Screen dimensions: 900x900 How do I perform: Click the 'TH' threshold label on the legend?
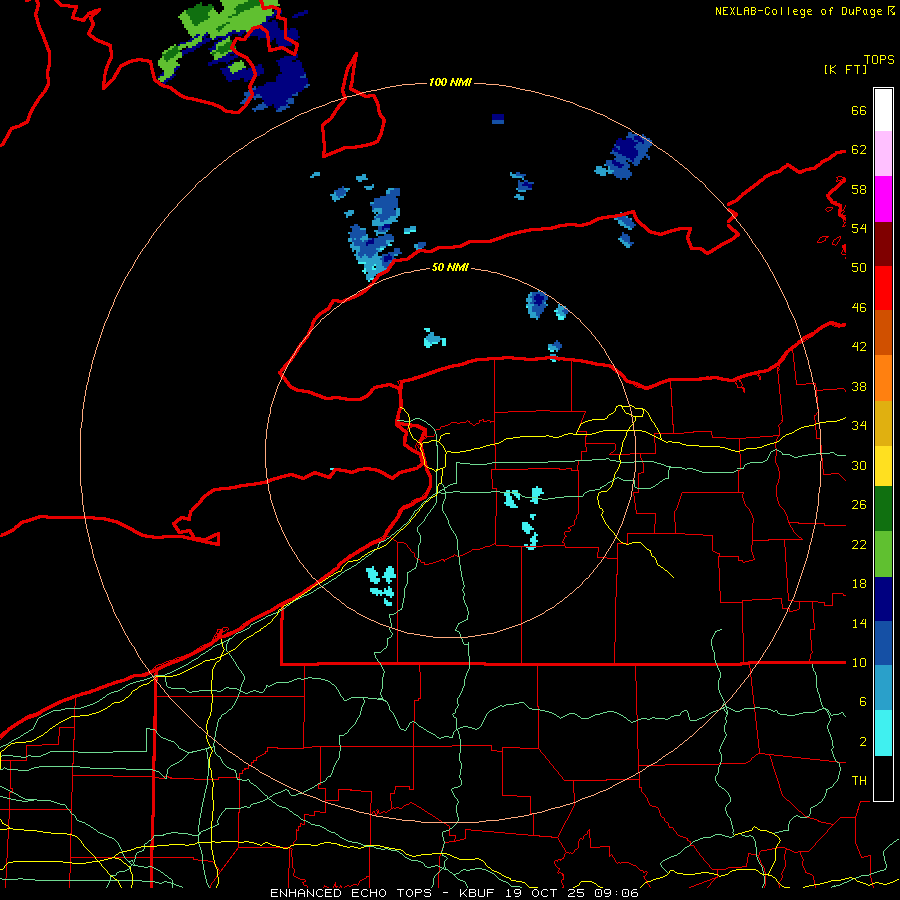pyautogui.click(x=859, y=781)
